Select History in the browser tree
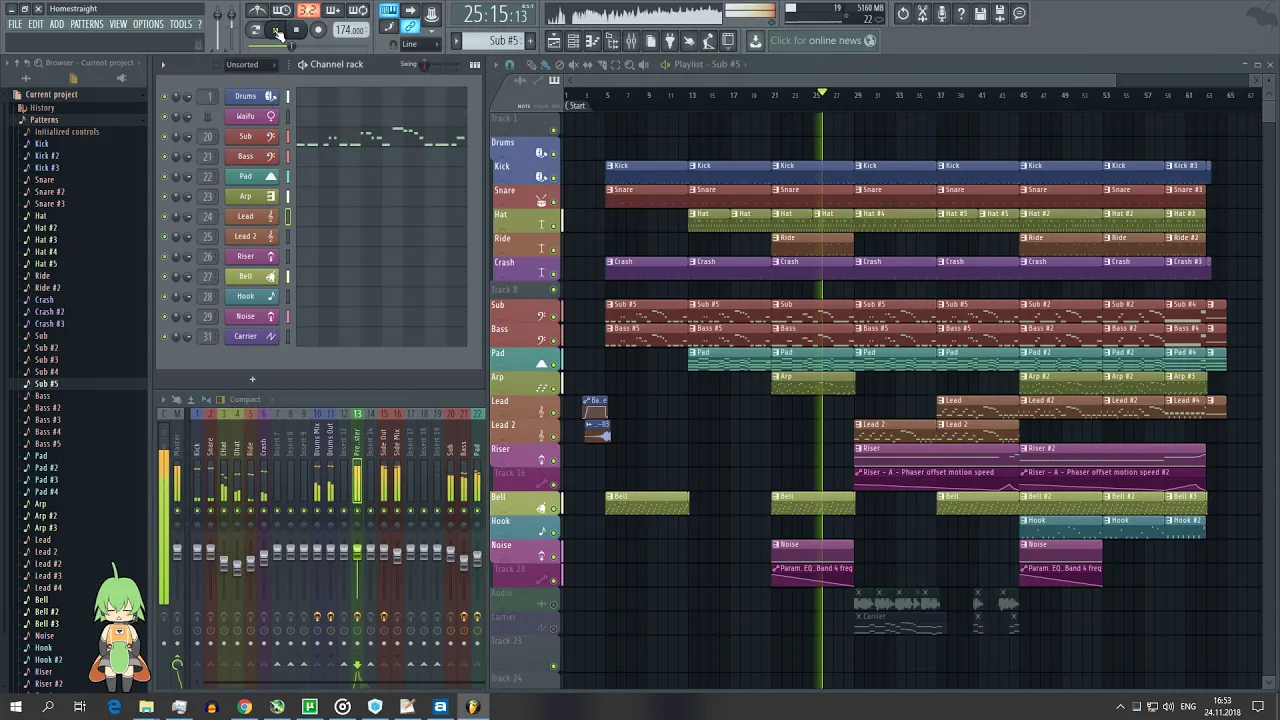 point(42,108)
